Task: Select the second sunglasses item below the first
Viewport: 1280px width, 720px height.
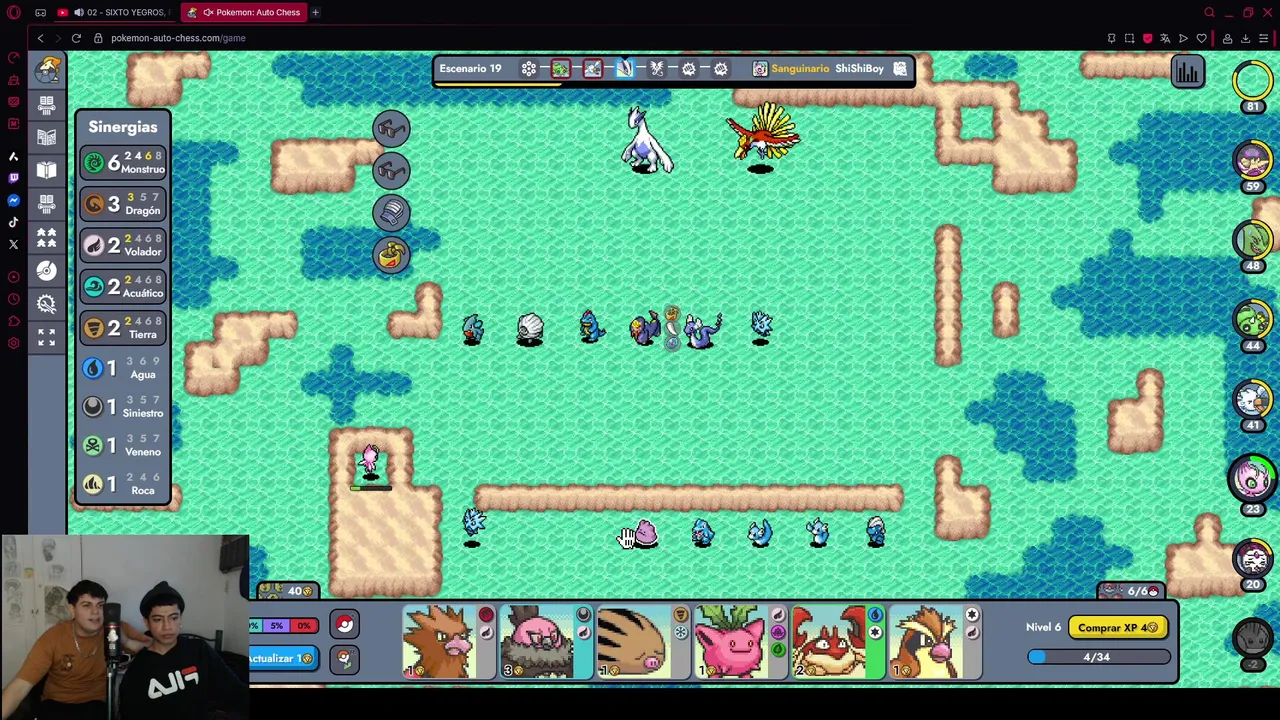Action: pyautogui.click(x=391, y=170)
